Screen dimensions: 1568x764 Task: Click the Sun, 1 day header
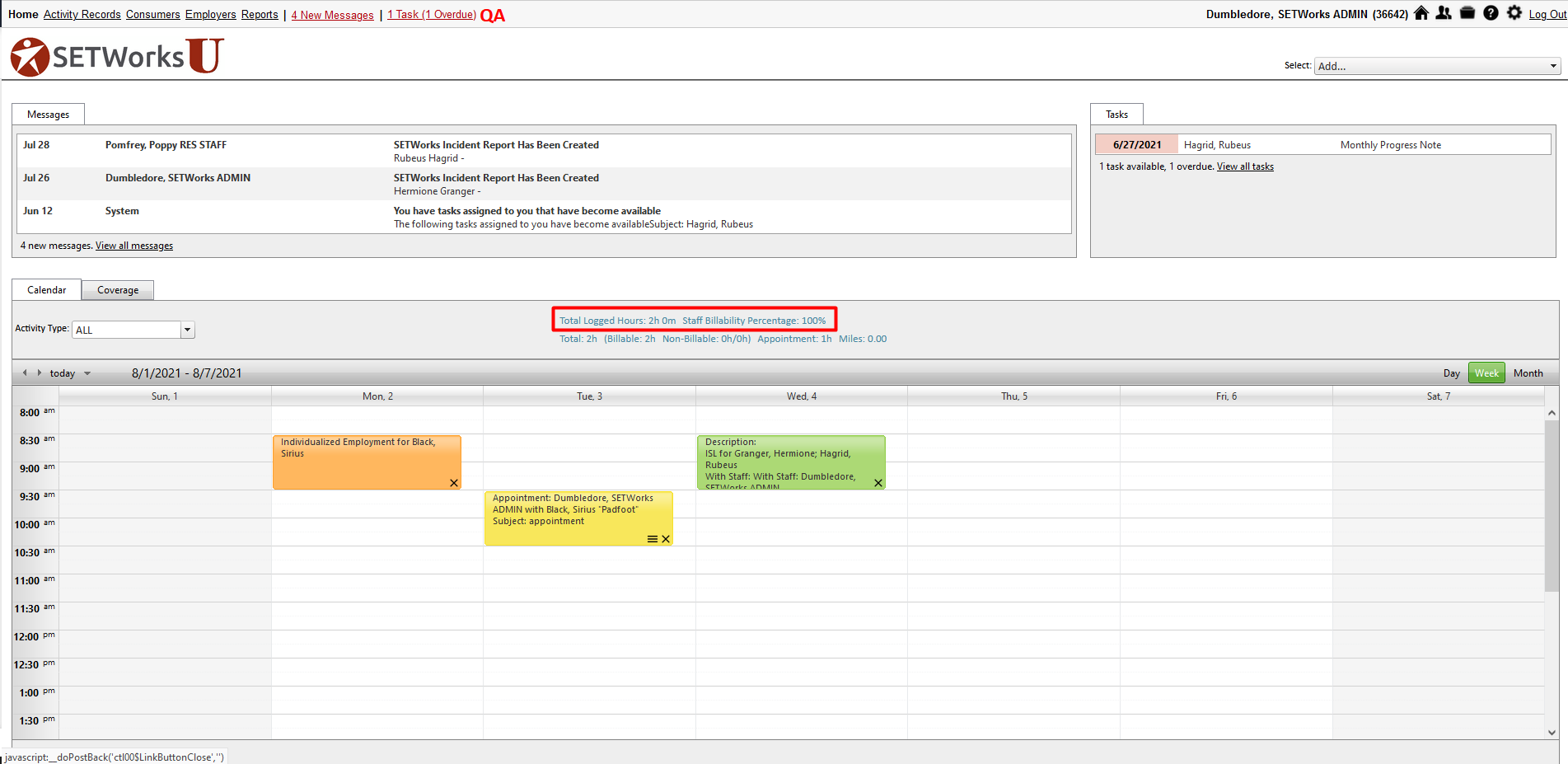[165, 396]
